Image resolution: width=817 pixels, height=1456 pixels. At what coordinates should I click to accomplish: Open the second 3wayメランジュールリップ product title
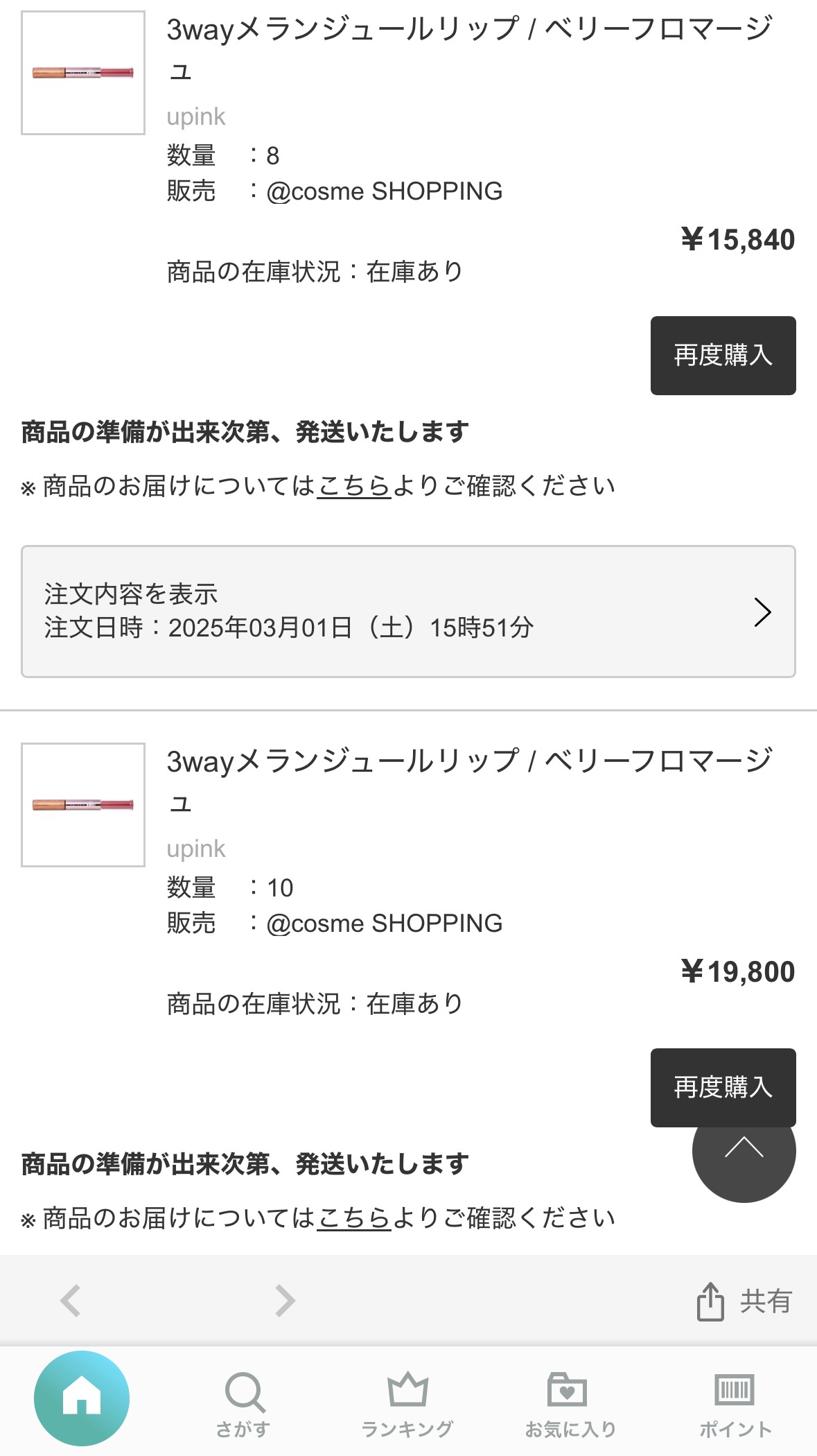pos(468,763)
